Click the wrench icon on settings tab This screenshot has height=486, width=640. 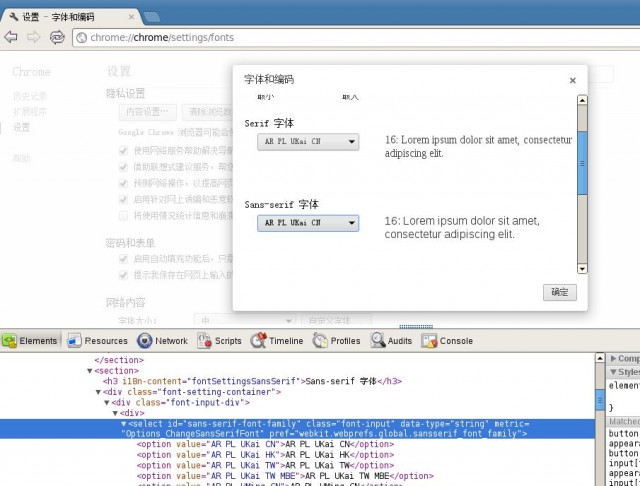click(x=13, y=17)
